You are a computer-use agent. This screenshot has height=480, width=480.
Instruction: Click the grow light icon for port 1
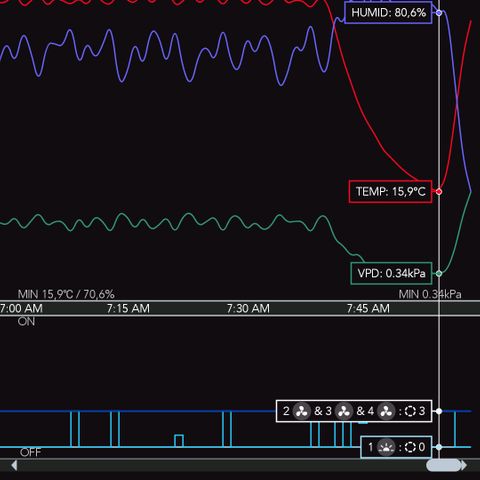(x=386, y=447)
